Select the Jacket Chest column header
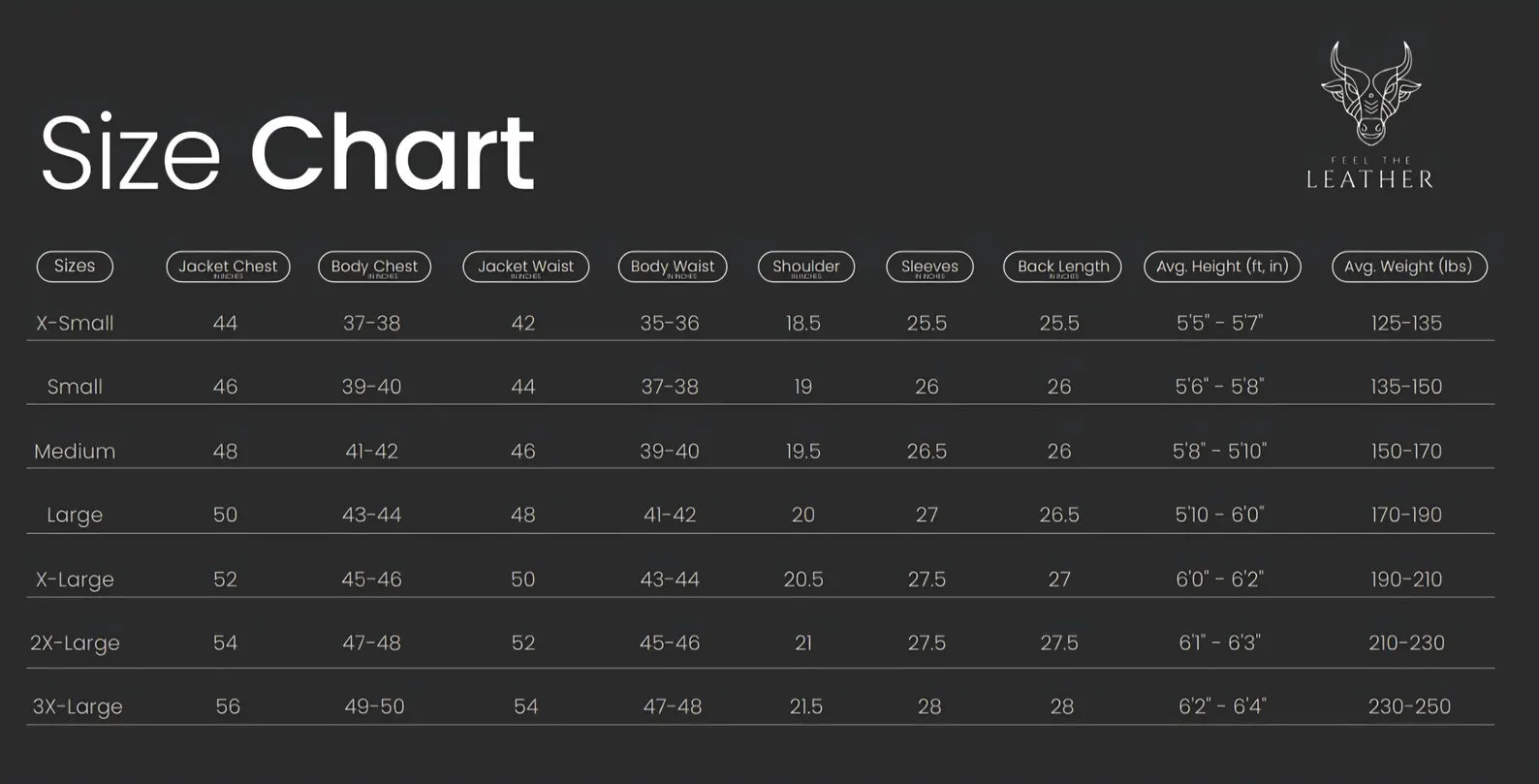The height and width of the screenshot is (784, 1539). [x=228, y=267]
